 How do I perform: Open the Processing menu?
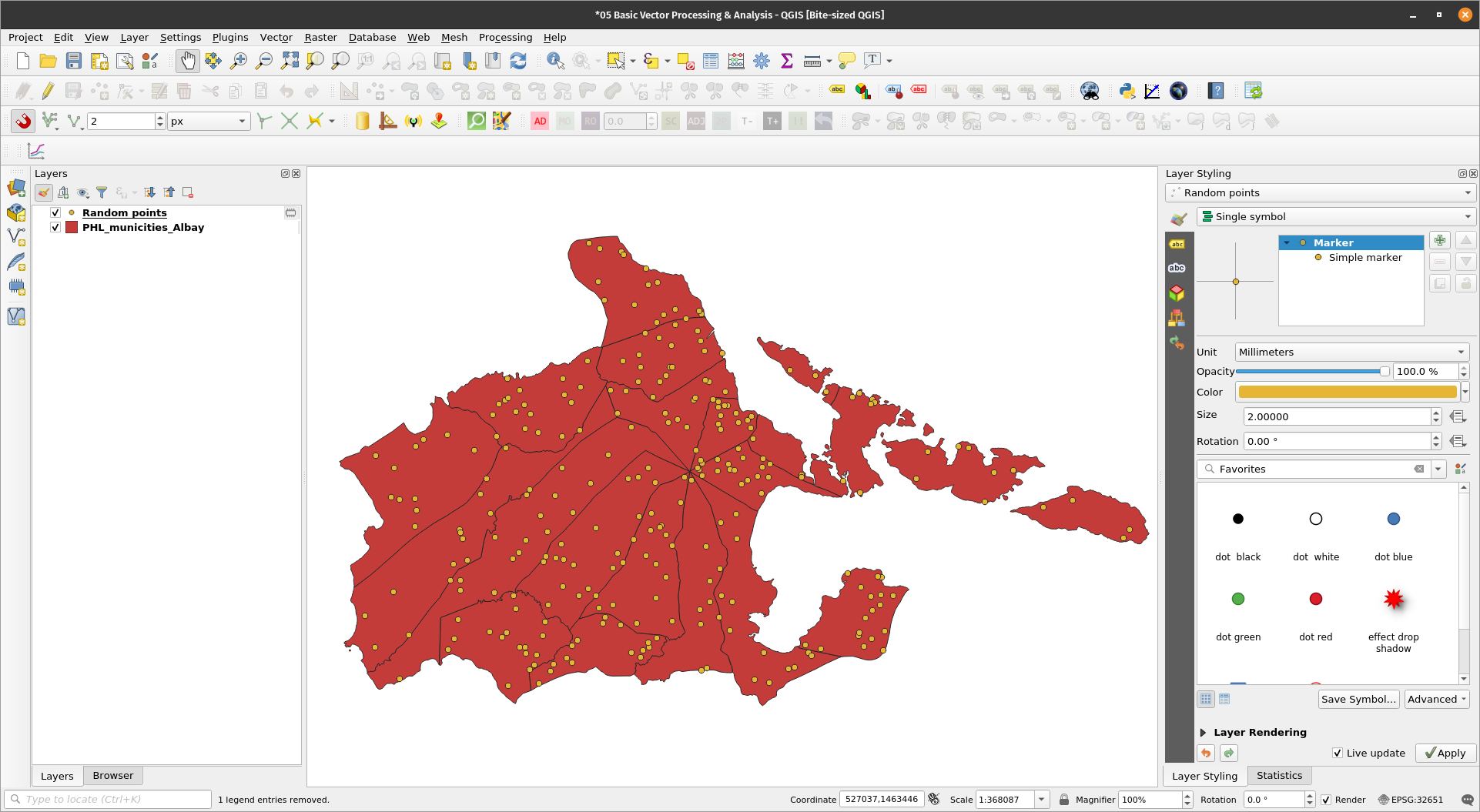click(x=505, y=37)
